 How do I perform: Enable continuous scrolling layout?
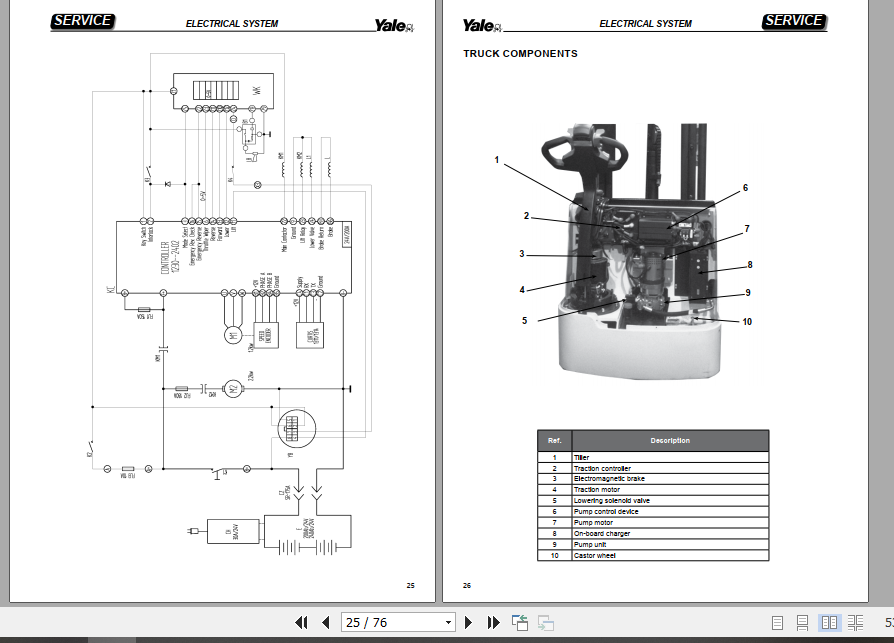[800, 621]
